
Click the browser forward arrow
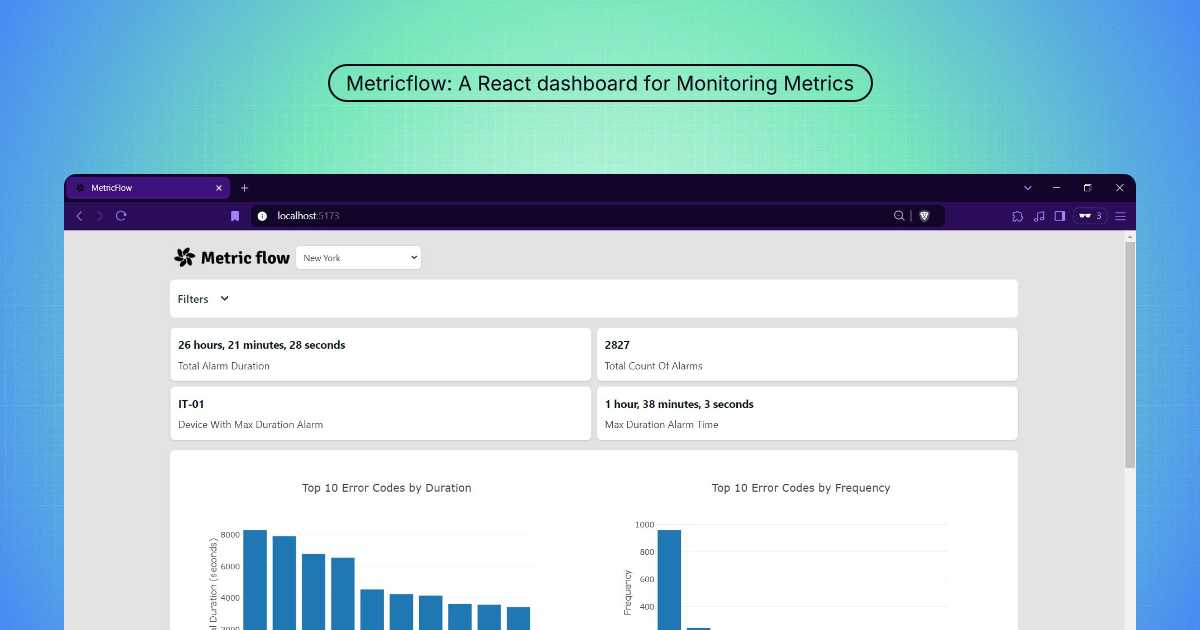click(x=100, y=216)
